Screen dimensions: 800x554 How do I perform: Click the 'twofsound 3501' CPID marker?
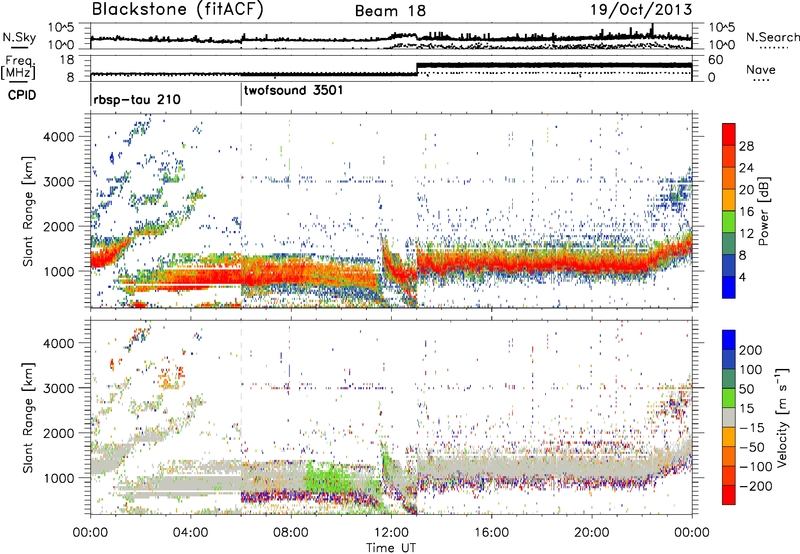click(293, 90)
